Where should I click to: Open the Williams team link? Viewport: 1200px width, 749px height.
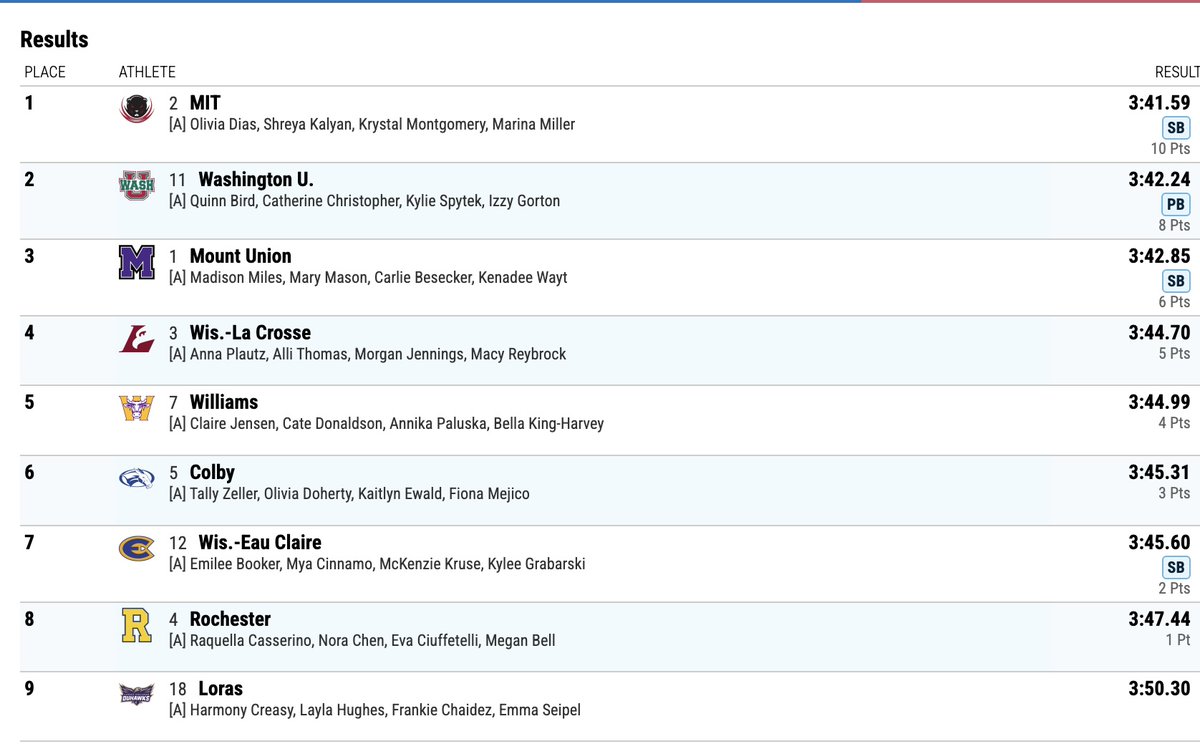(x=224, y=402)
